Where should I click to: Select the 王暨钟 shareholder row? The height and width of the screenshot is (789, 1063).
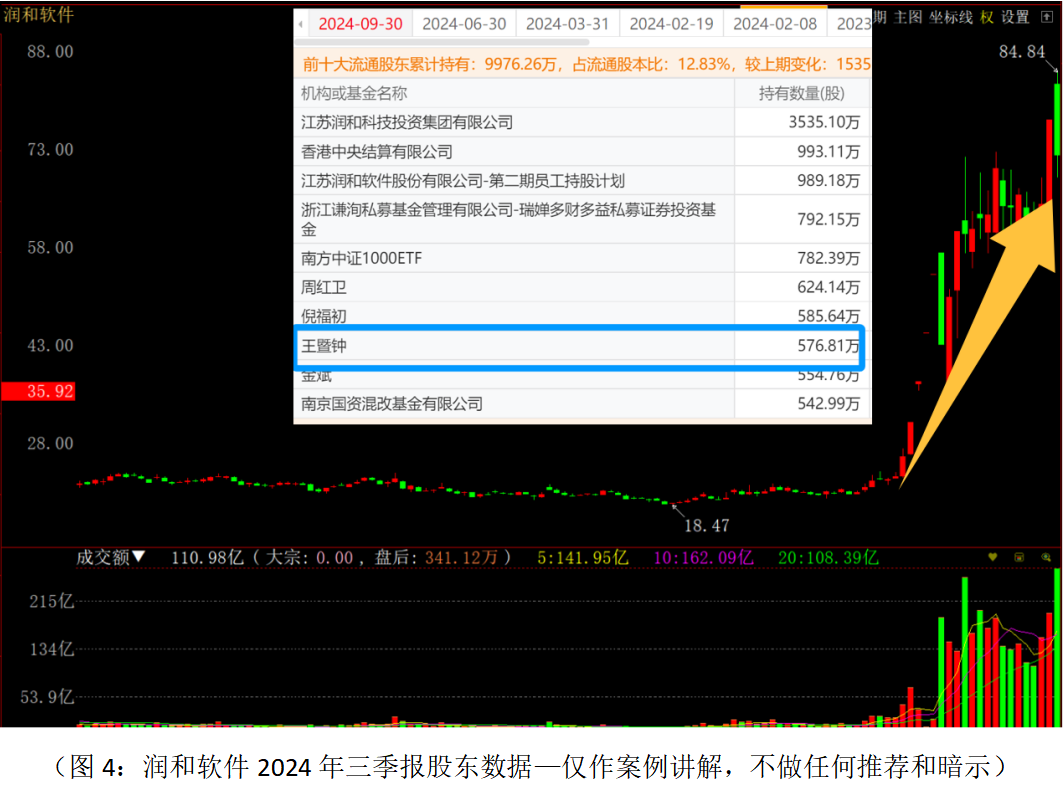click(x=580, y=347)
